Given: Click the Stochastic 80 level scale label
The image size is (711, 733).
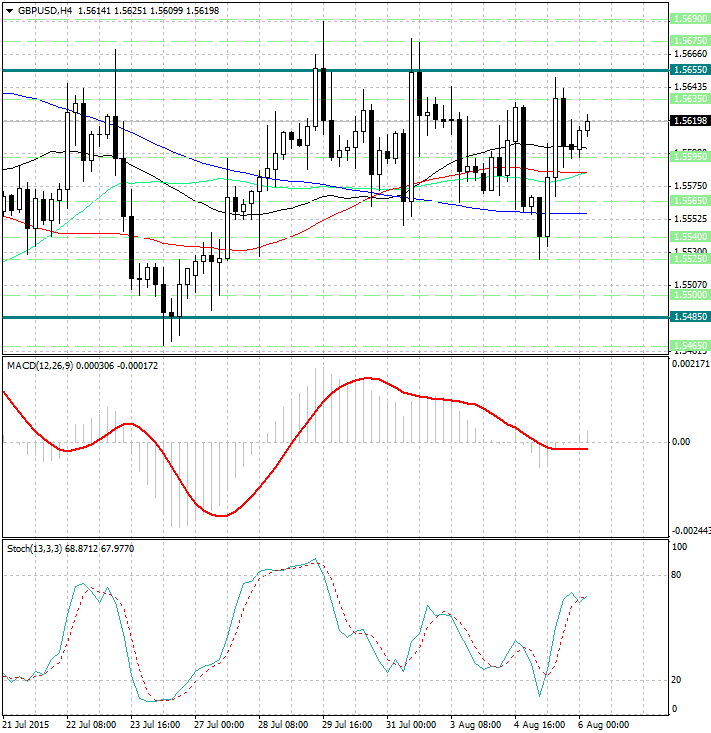Looking at the screenshot, I should coord(677,575).
